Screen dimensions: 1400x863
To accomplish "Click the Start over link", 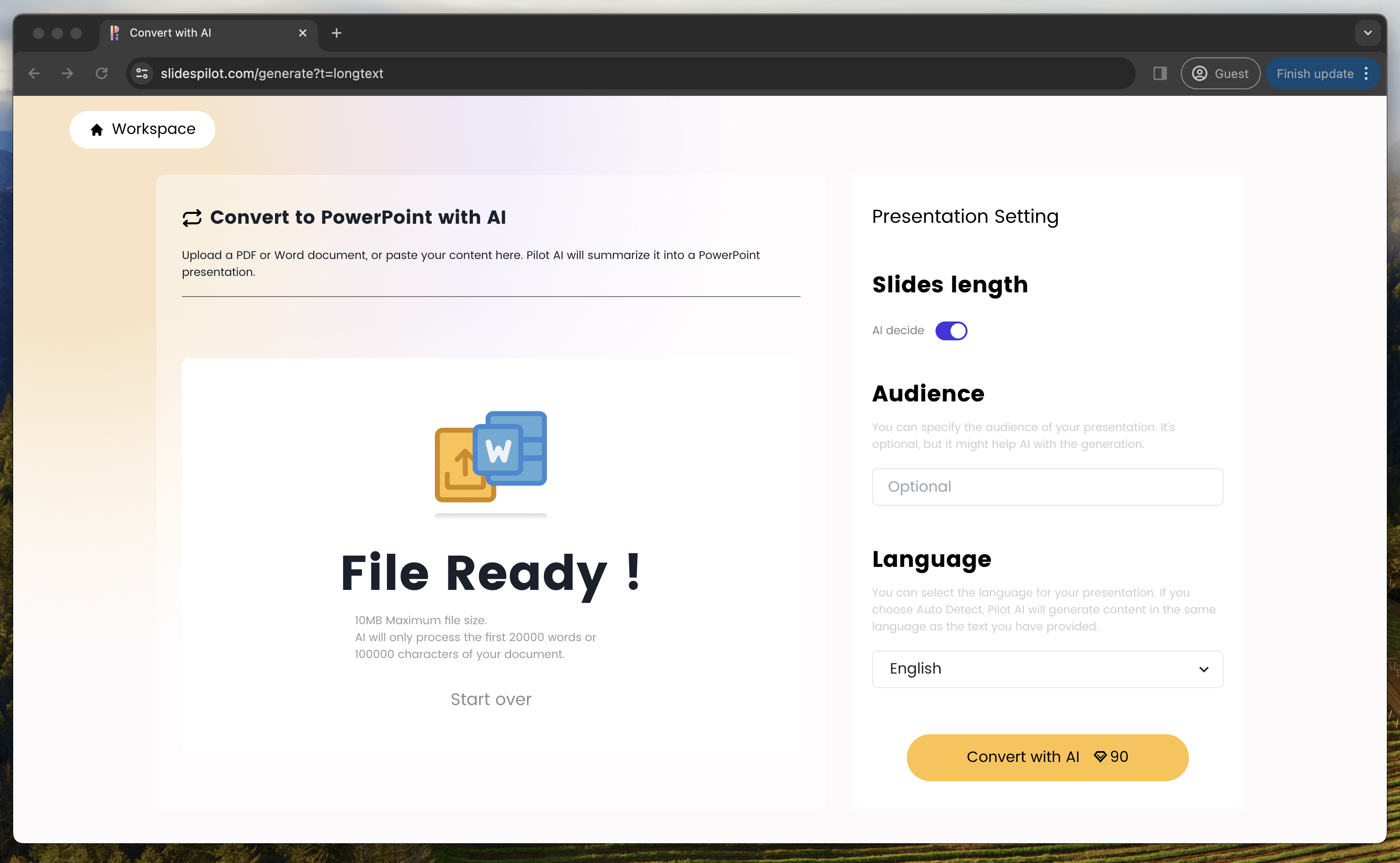I will (490, 699).
